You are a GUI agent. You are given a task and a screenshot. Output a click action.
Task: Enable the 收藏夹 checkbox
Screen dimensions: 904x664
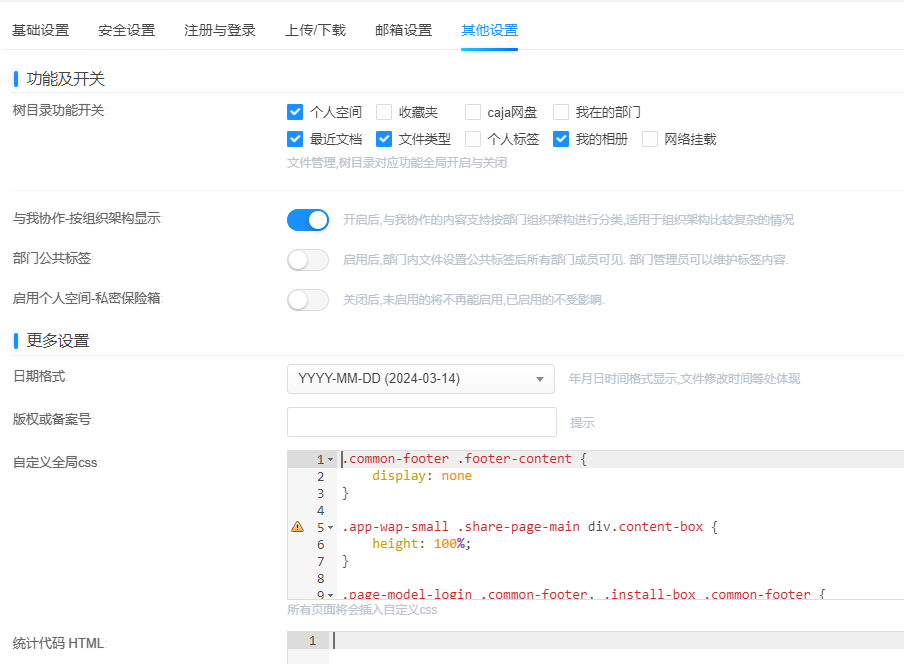[x=384, y=112]
